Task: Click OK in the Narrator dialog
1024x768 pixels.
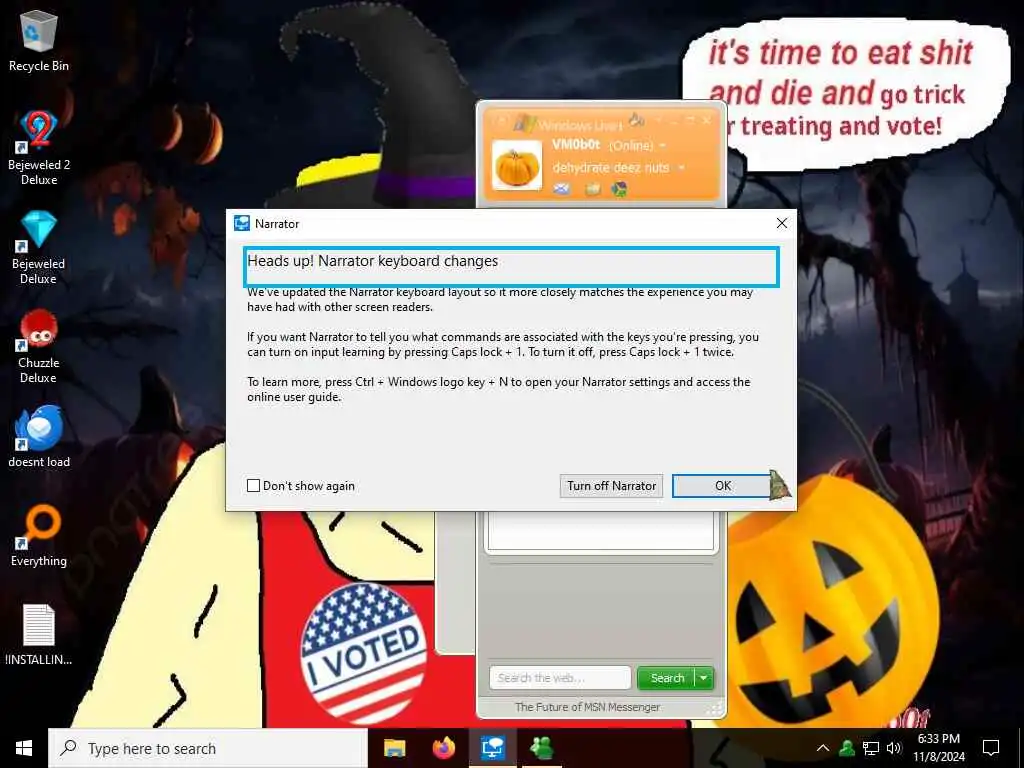Action: (722, 486)
